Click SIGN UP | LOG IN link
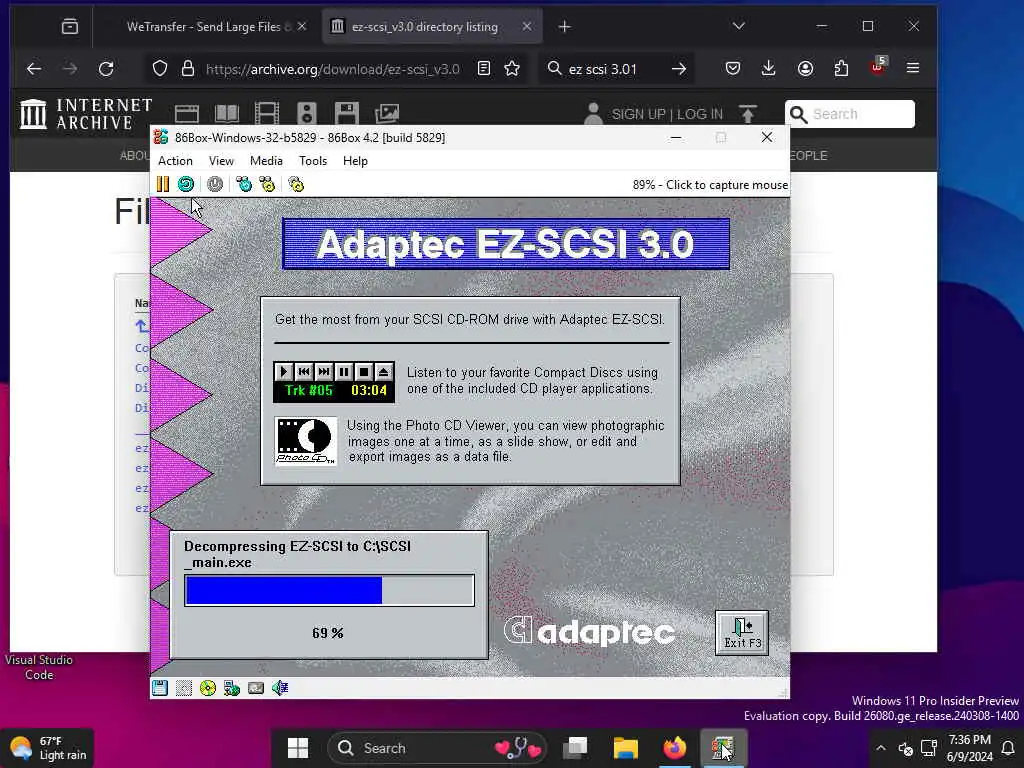Image resolution: width=1024 pixels, height=768 pixels. 667,114
